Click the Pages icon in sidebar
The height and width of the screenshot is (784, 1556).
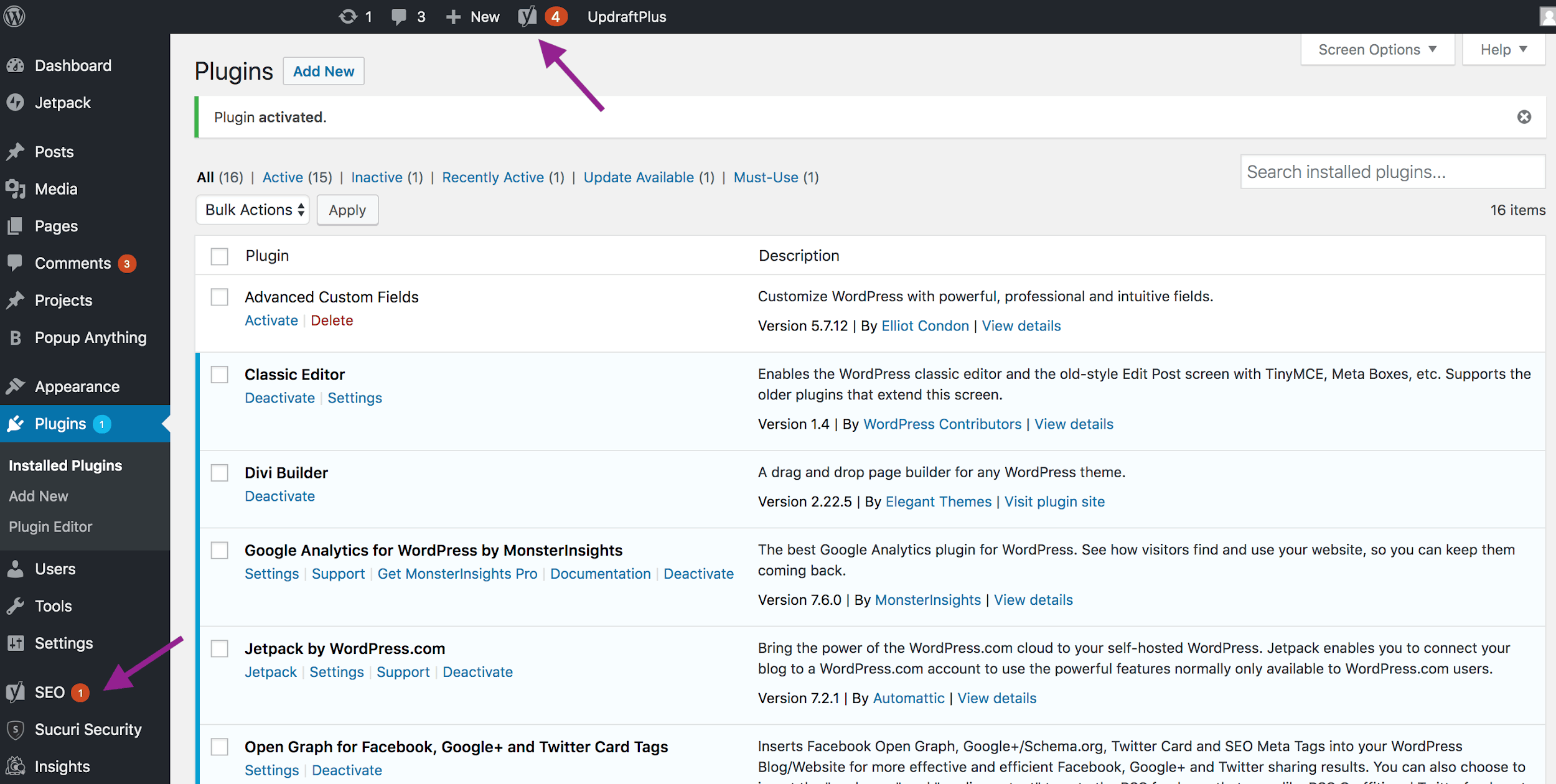[16, 226]
